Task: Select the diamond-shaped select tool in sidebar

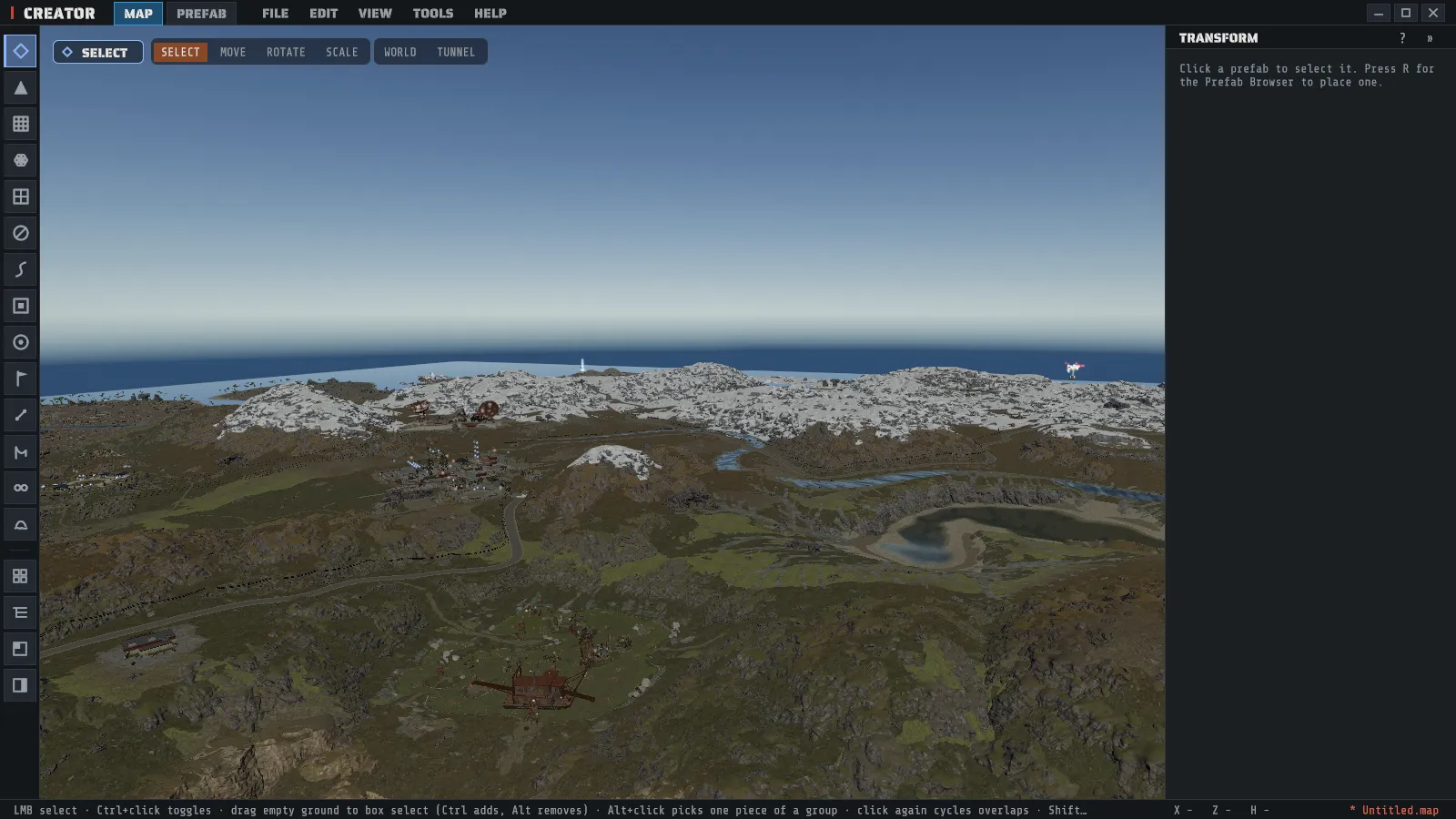Action: click(x=20, y=51)
